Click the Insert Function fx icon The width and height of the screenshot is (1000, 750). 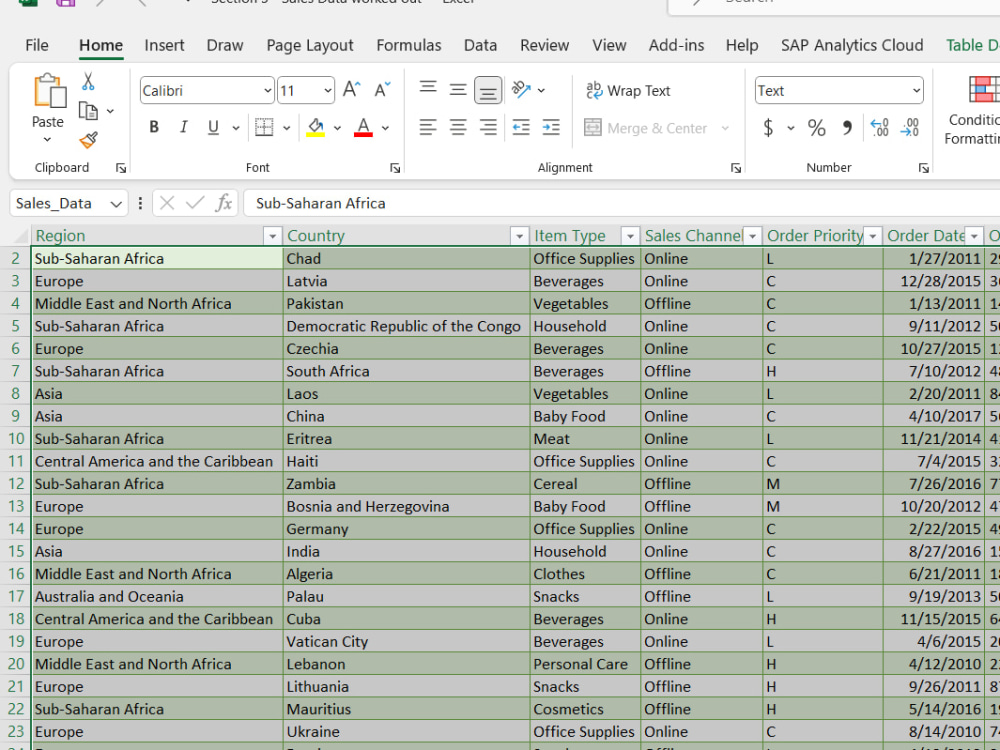point(223,203)
